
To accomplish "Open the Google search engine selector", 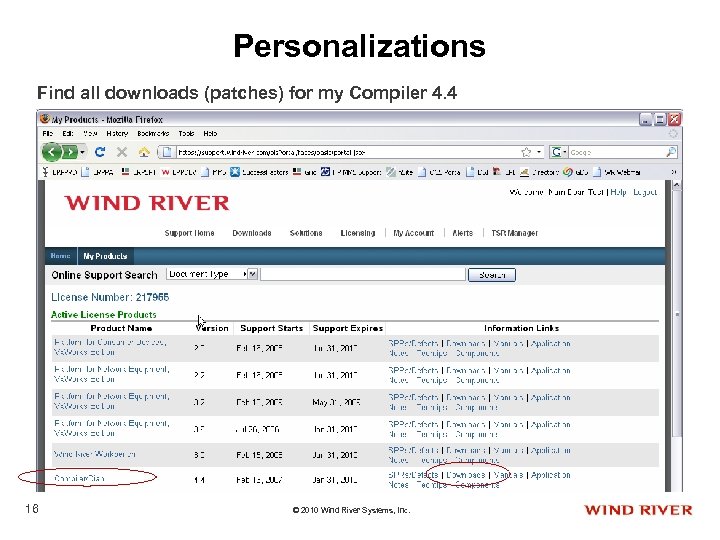I will tap(558, 152).
